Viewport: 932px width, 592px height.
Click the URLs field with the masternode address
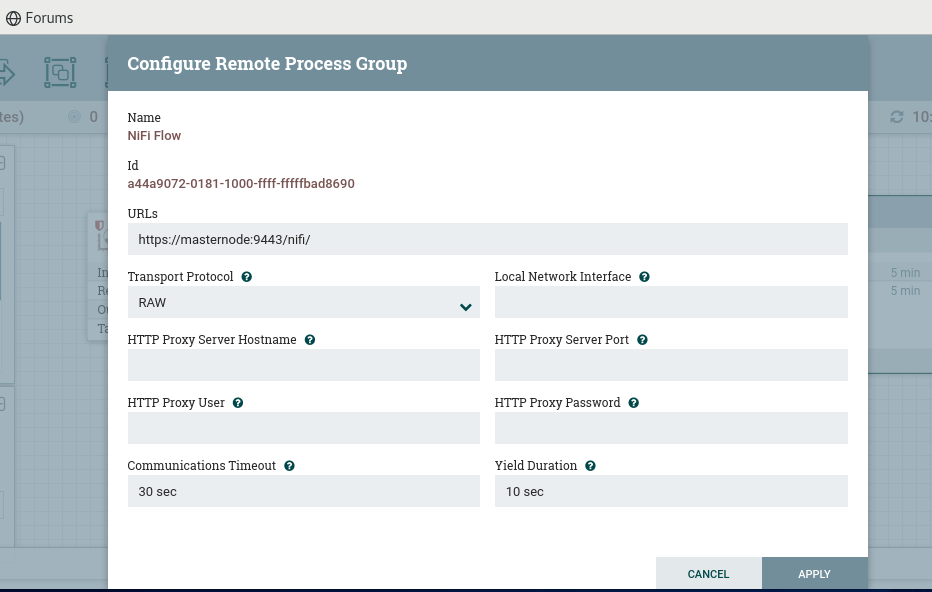point(487,239)
